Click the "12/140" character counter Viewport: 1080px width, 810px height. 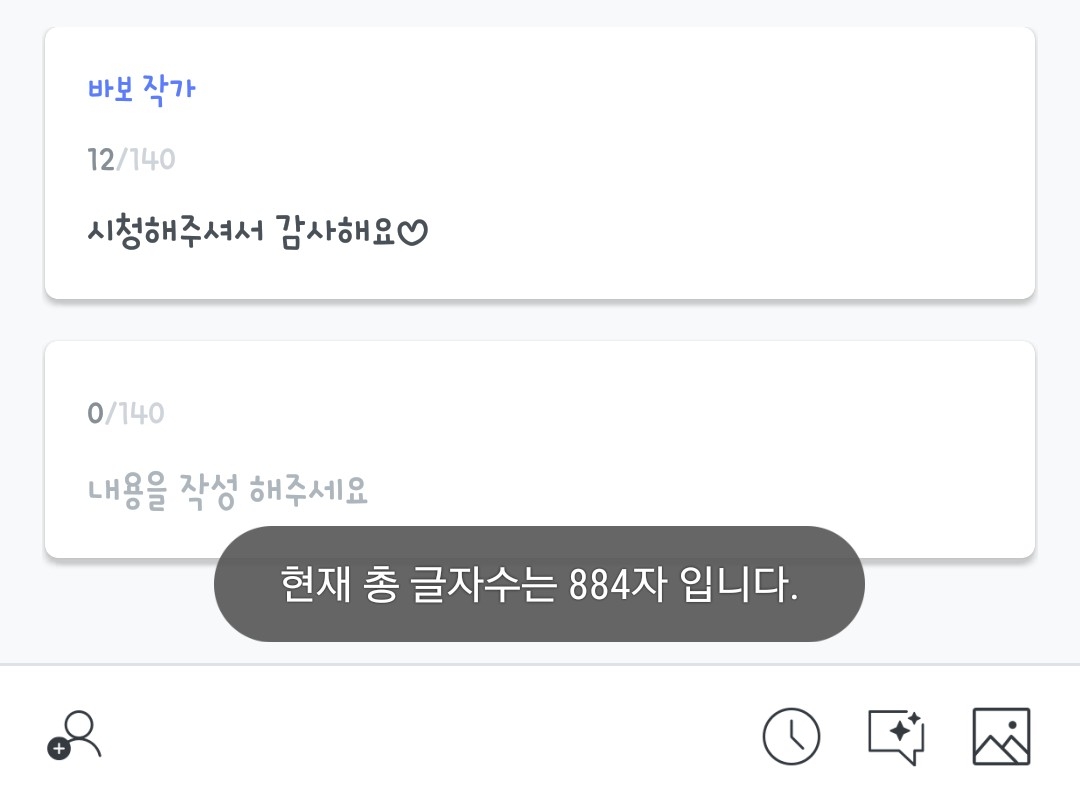point(131,160)
